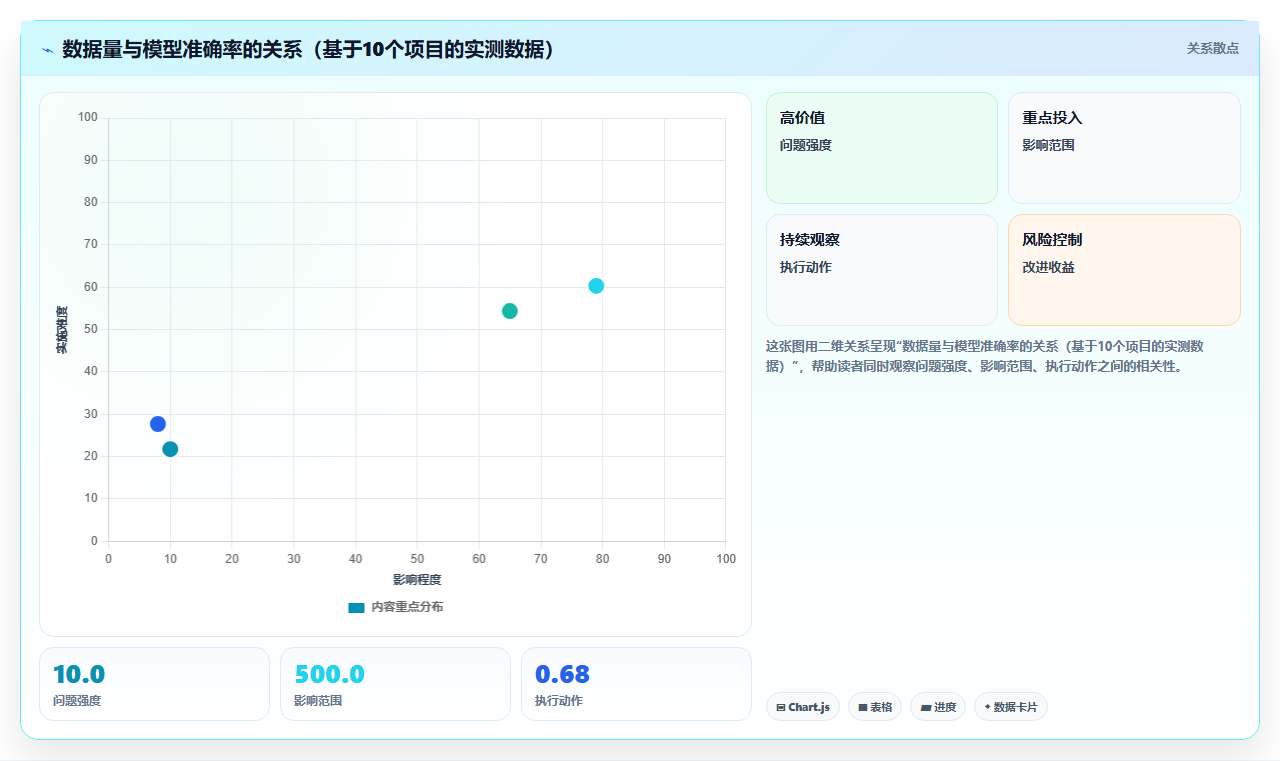
Task: Open the 重点投入 quadrant card
Action: (1124, 148)
